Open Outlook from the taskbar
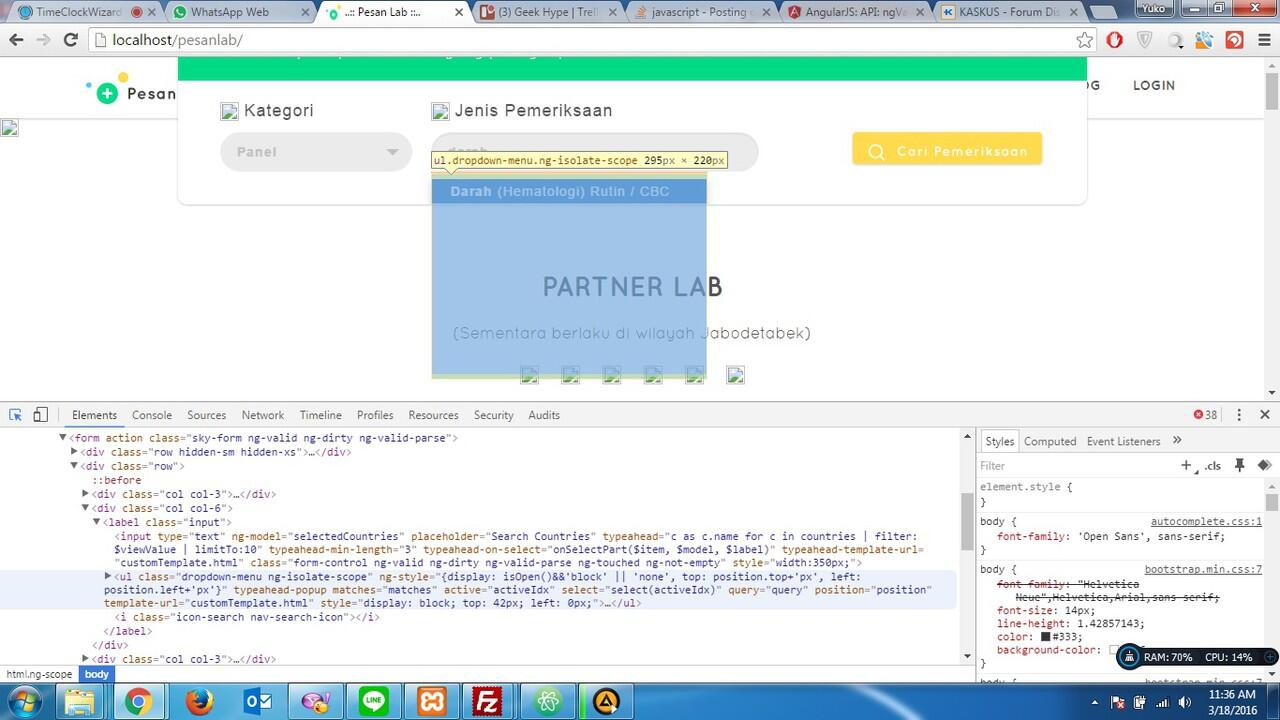Image resolution: width=1280 pixels, height=720 pixels. click(x=258, y=702)
